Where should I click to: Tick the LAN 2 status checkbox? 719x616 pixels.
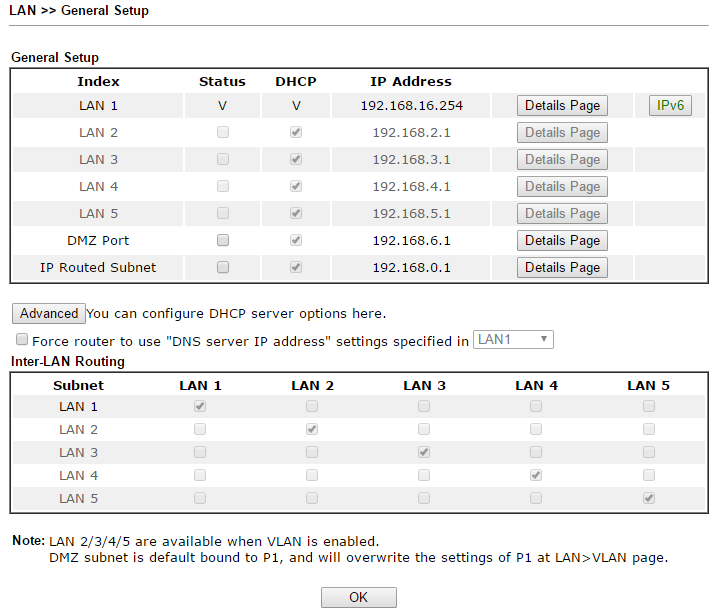pyautogui.click(x=223, y=132)
